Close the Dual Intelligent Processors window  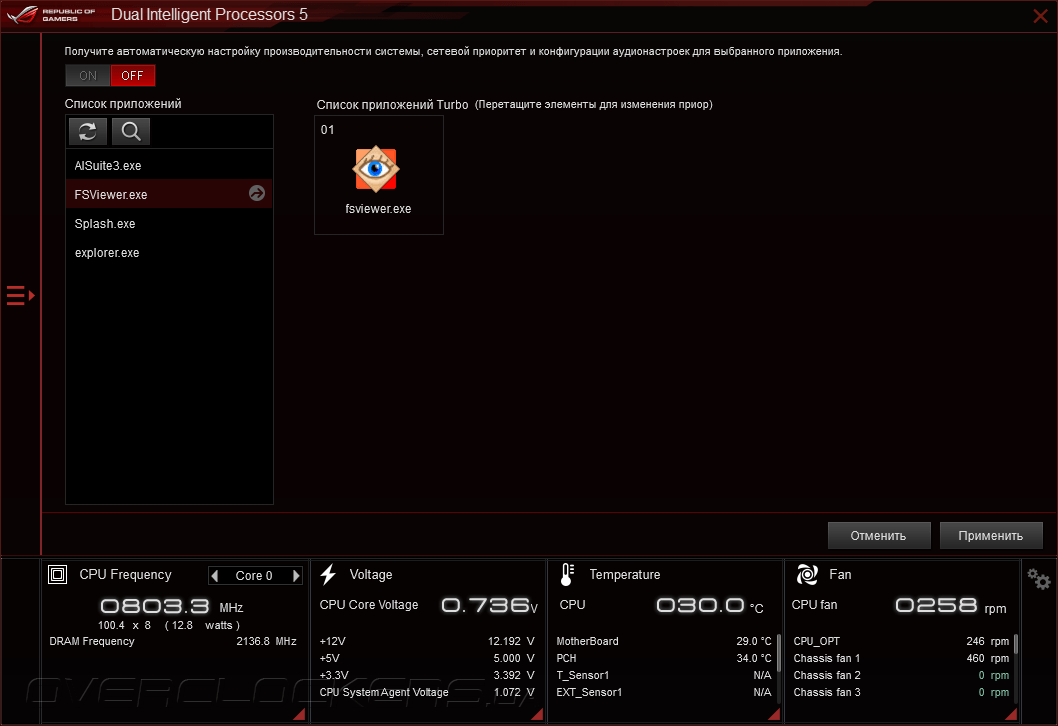pyautogui.click(x=1040, y=16)
